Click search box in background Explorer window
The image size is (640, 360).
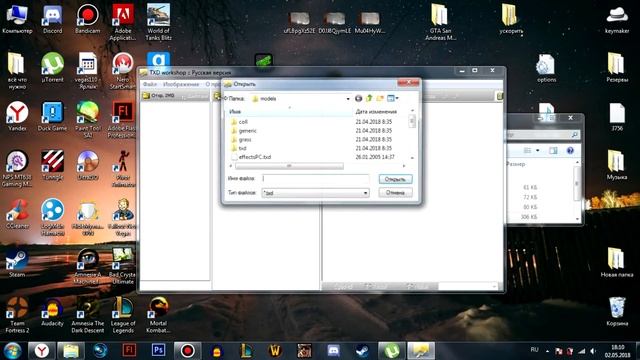point(542,134)
